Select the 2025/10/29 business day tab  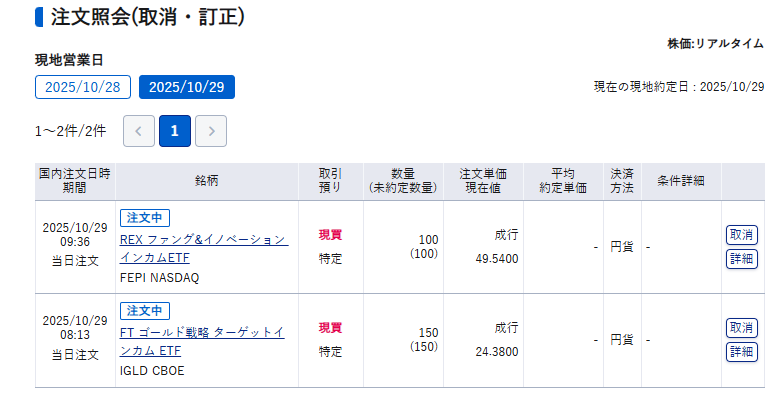coord(187,87)
